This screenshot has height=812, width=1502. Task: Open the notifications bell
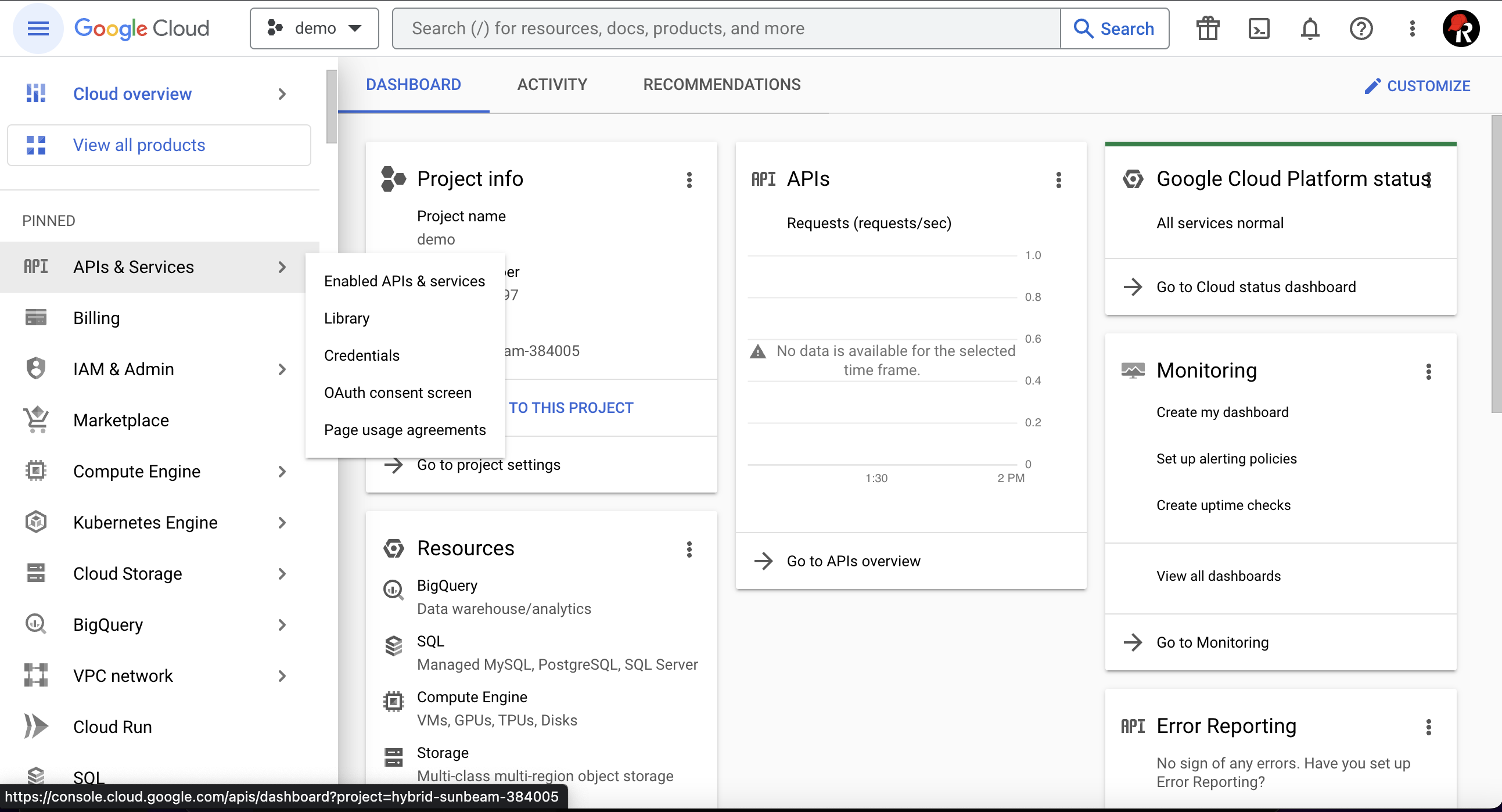coord(1310,28)
